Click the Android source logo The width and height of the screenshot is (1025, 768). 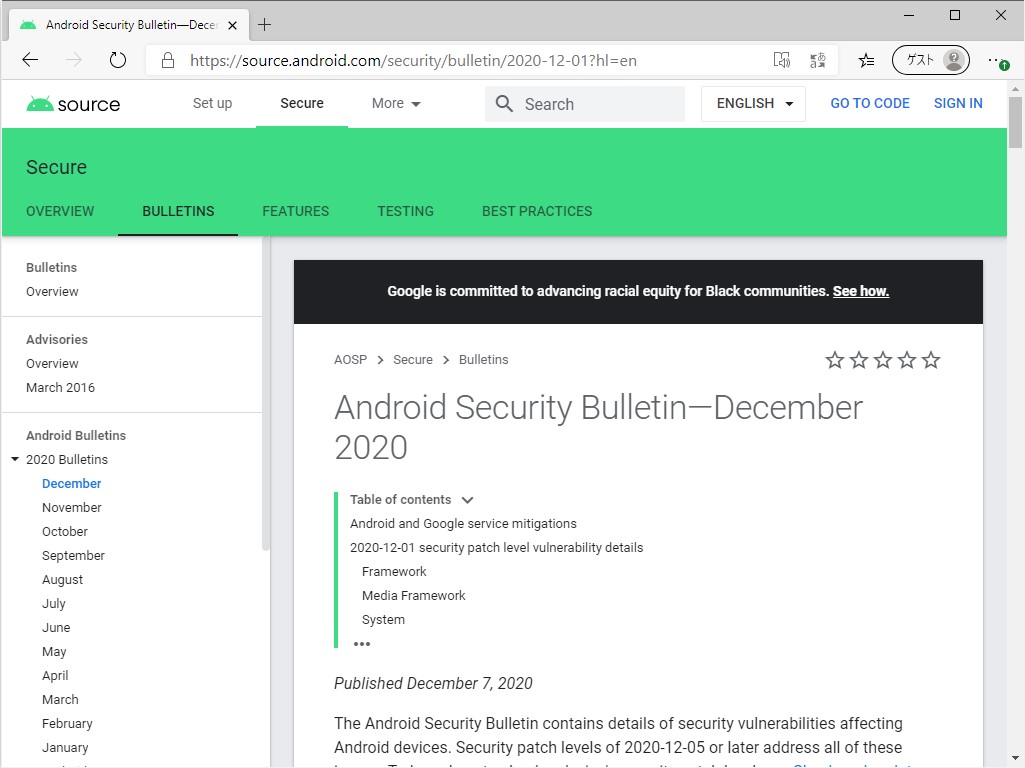point(72,103)
